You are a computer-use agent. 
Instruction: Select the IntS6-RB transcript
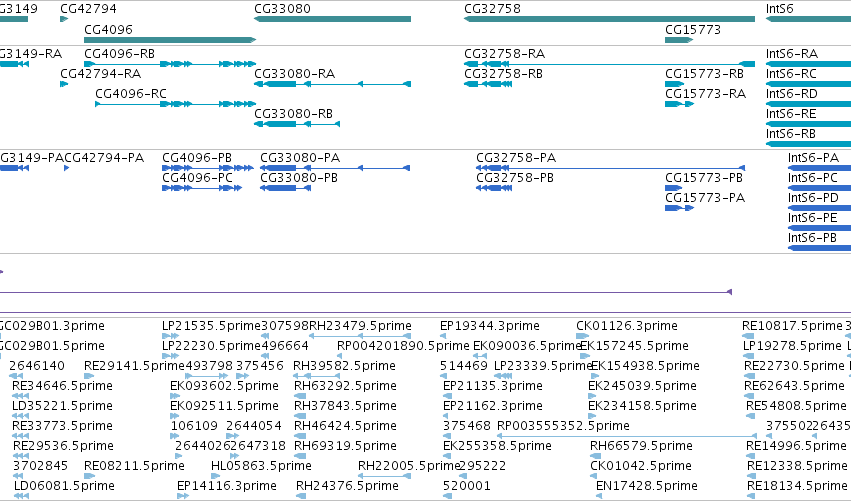click(808, 144)
